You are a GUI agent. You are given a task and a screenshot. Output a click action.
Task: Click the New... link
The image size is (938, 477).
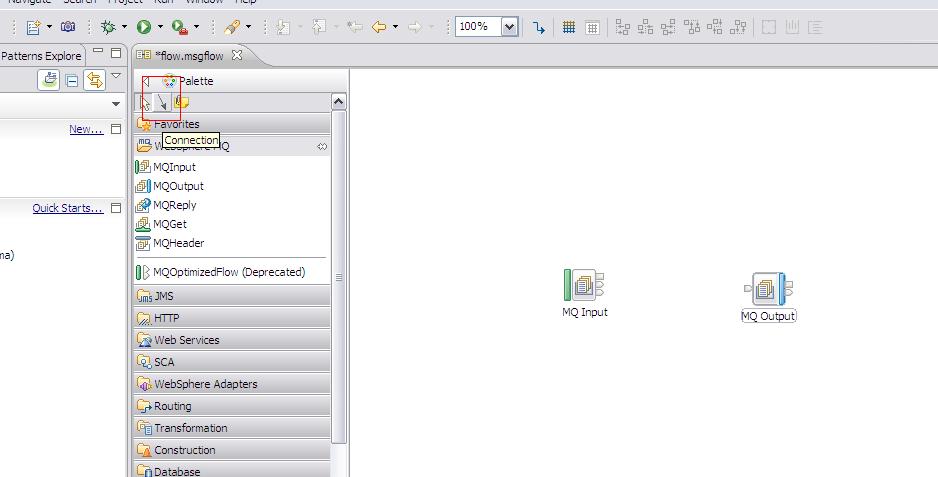(x=86, y=129)
